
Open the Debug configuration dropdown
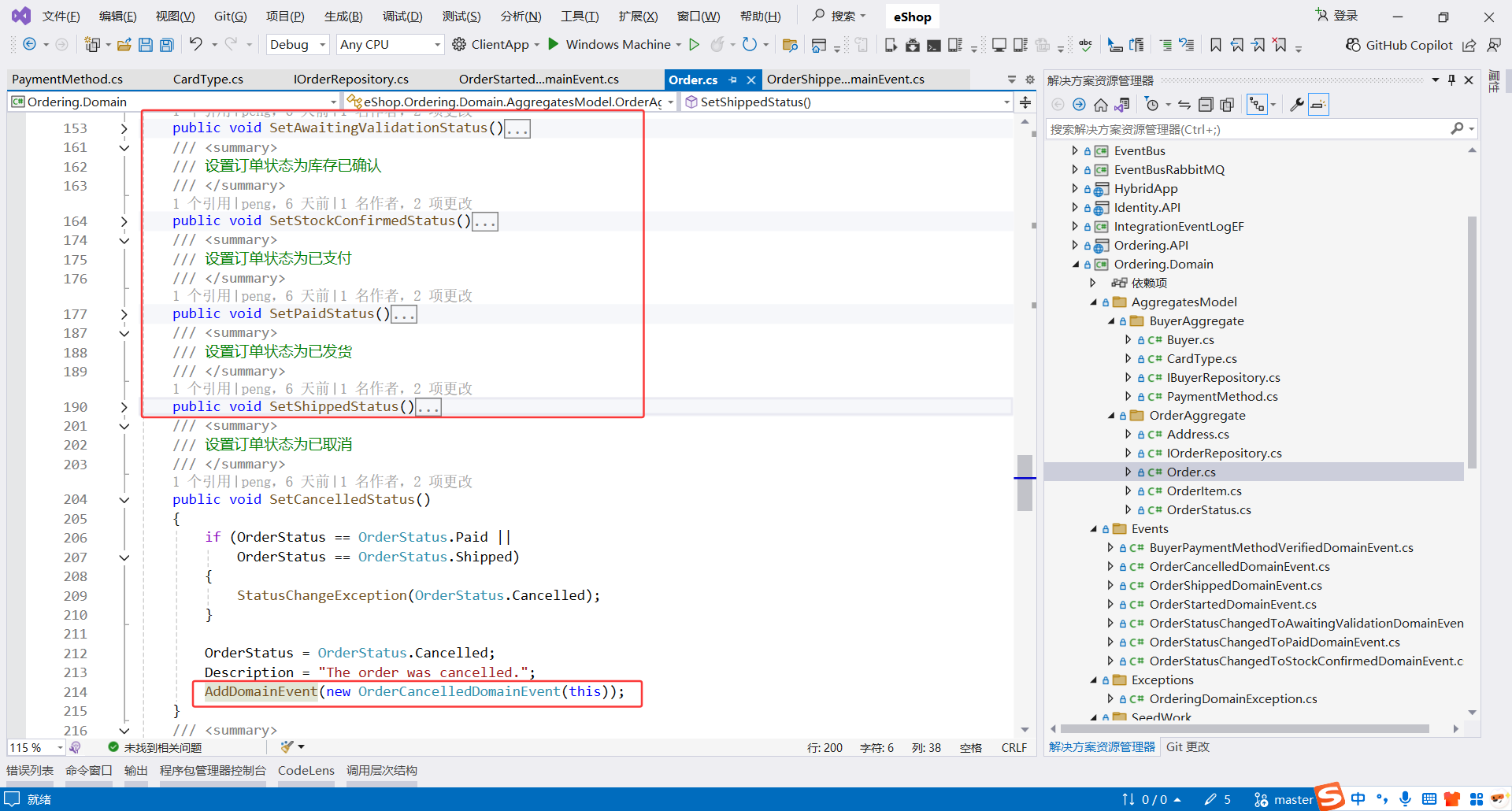pyautogui.click(x=298, y=45)
